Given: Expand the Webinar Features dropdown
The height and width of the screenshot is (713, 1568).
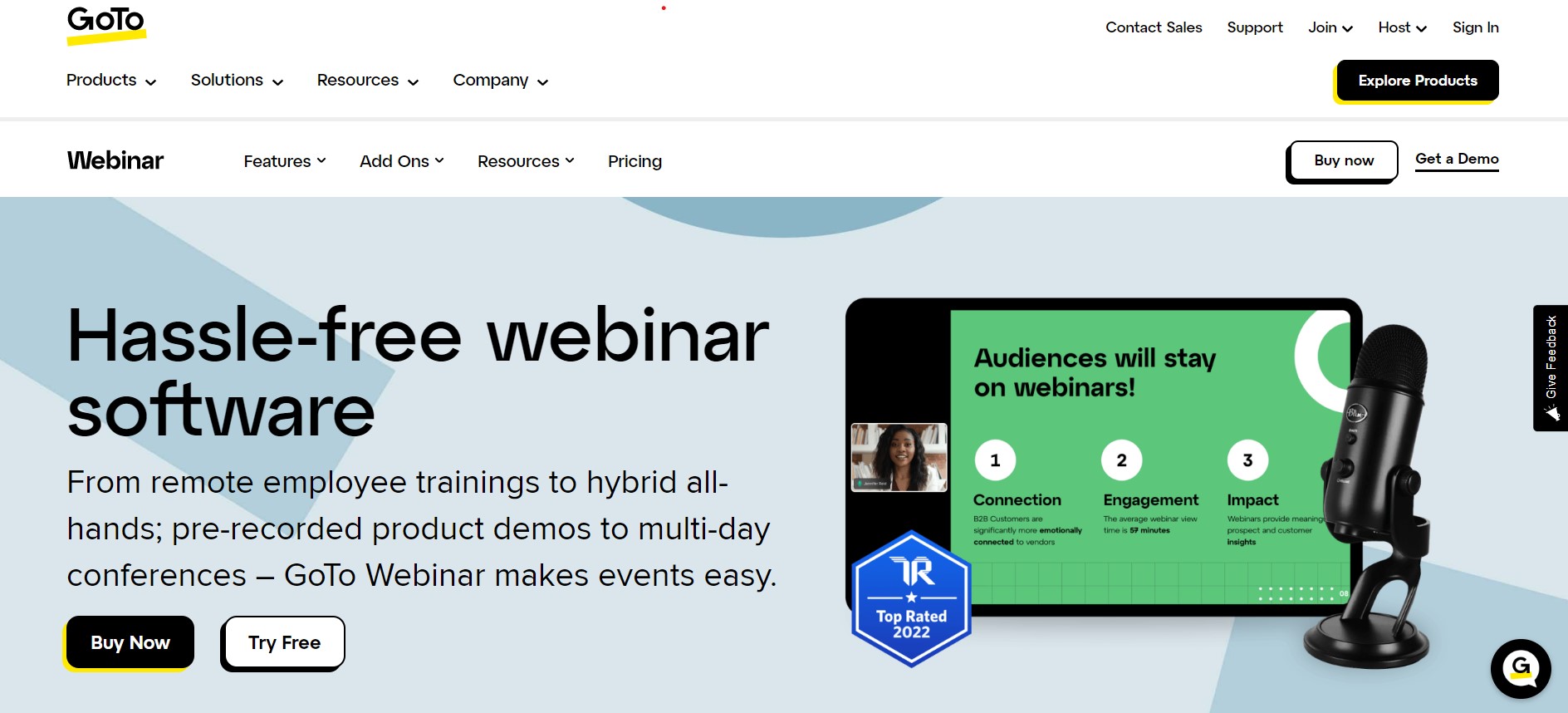Looking at the screenshot, I should coord(285,161).
